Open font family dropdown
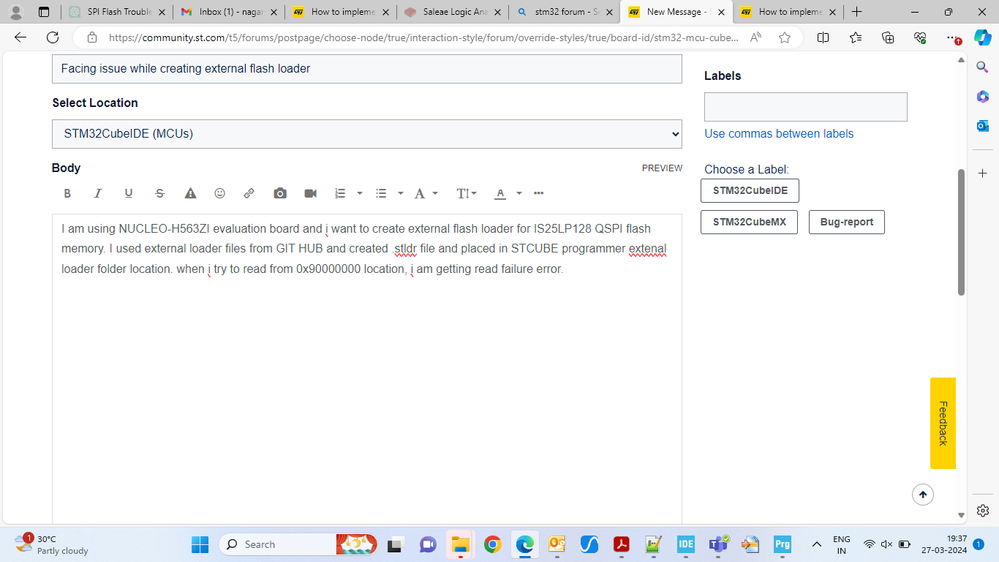 tap(426, 193)
